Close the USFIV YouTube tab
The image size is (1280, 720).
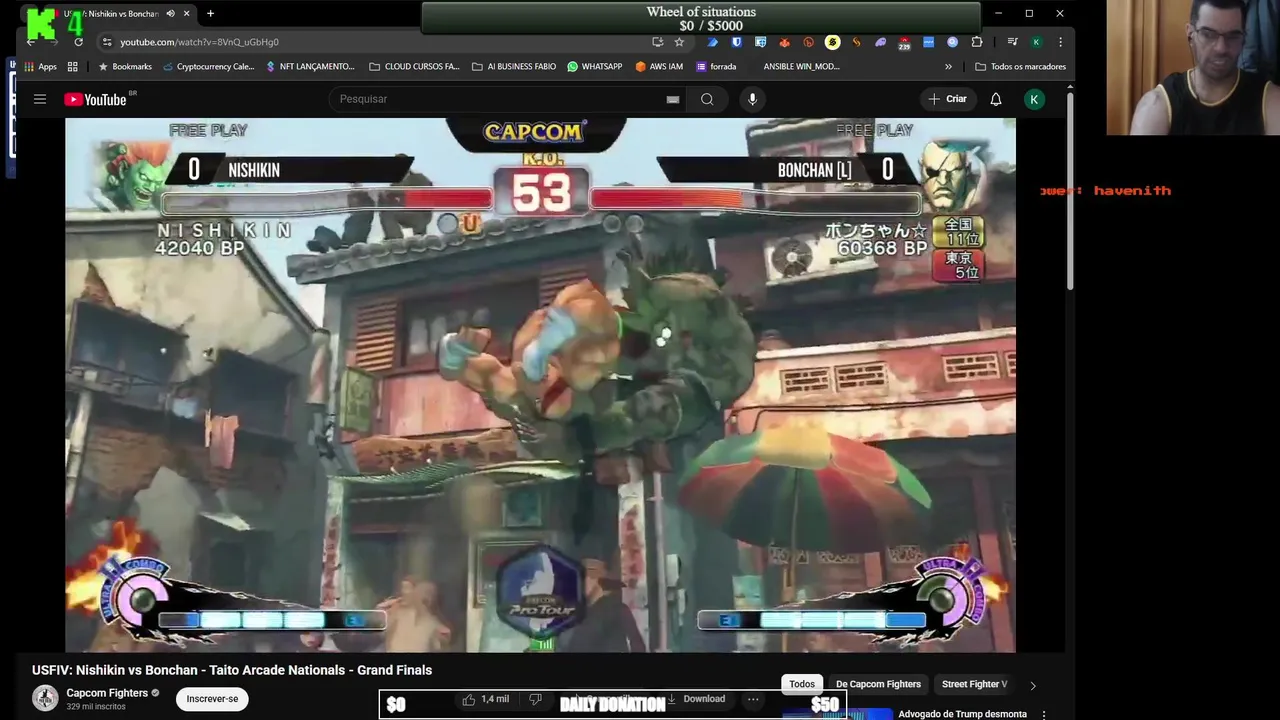(186, 14)
